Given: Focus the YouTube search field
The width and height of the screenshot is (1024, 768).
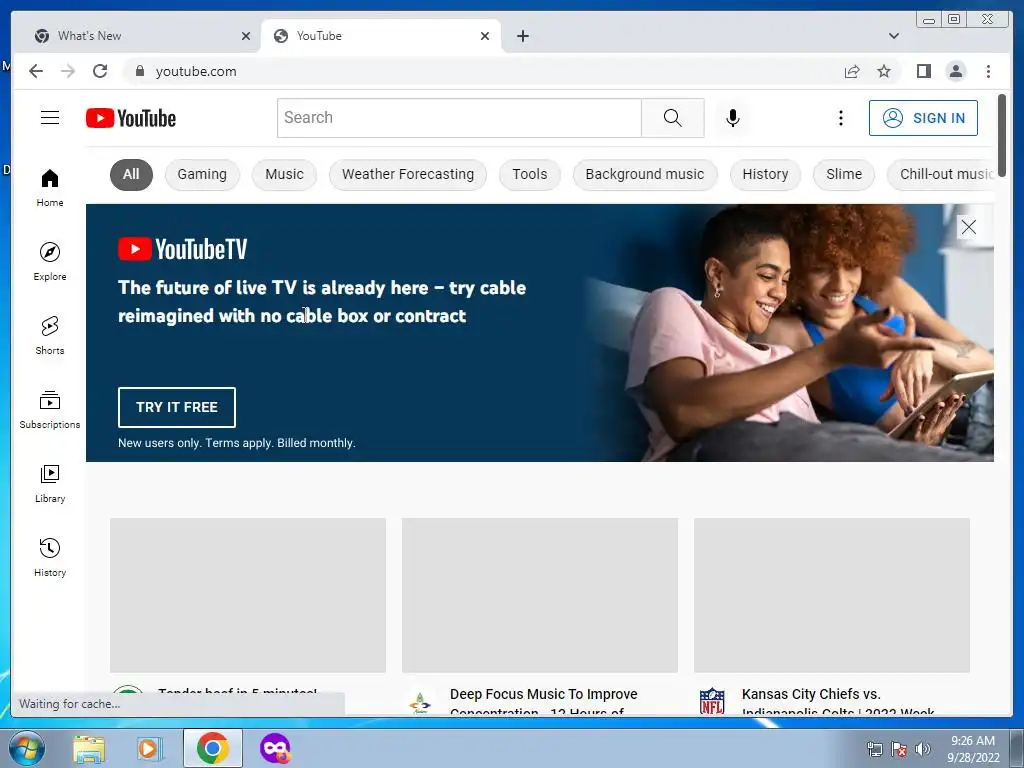Looking at the screenshot, I should tap(459, 118).
